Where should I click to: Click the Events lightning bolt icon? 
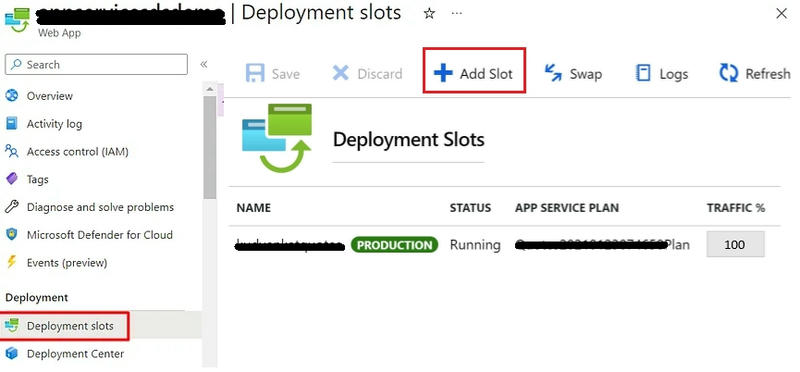[11, 263]
